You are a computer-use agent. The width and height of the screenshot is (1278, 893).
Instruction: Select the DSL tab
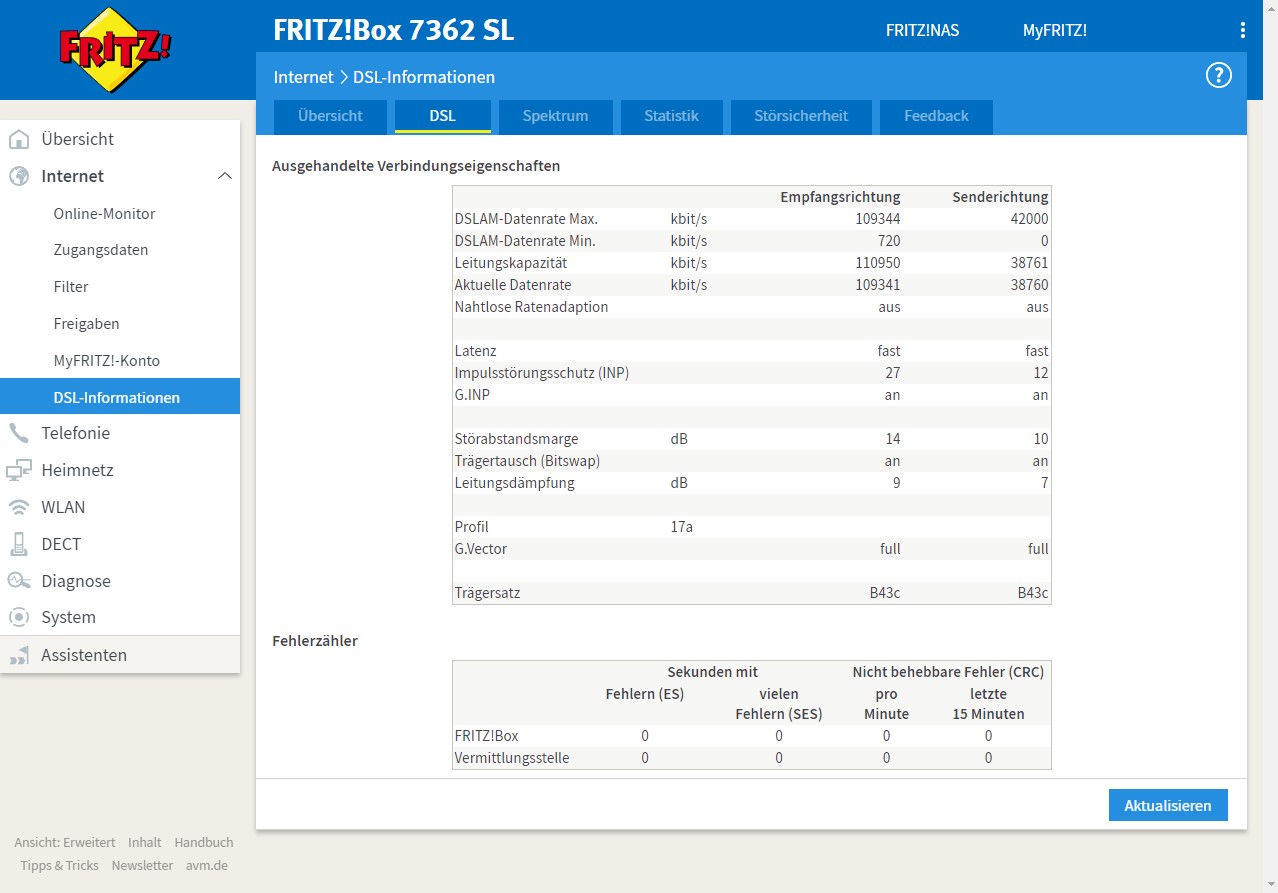tap(443, 116)
